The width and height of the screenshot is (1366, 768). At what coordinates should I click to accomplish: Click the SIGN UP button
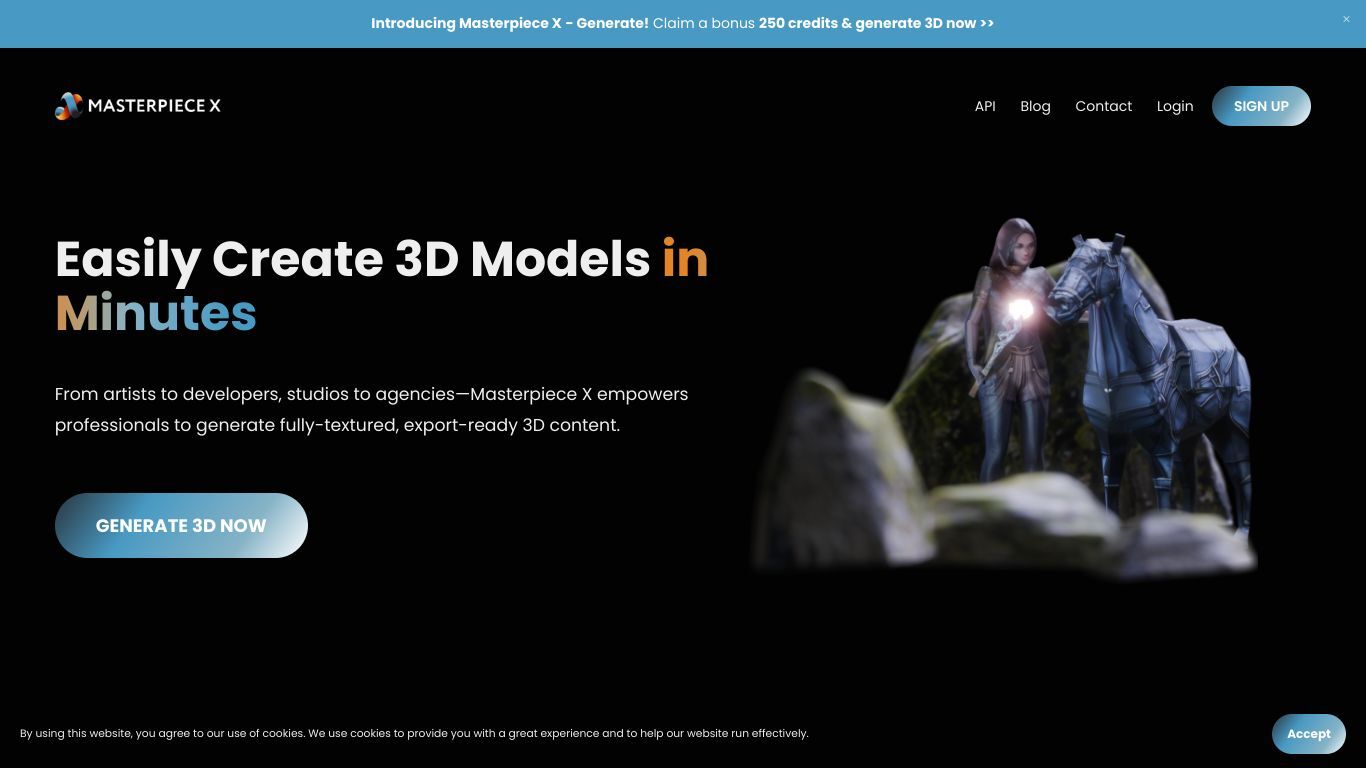(1261, 106)
